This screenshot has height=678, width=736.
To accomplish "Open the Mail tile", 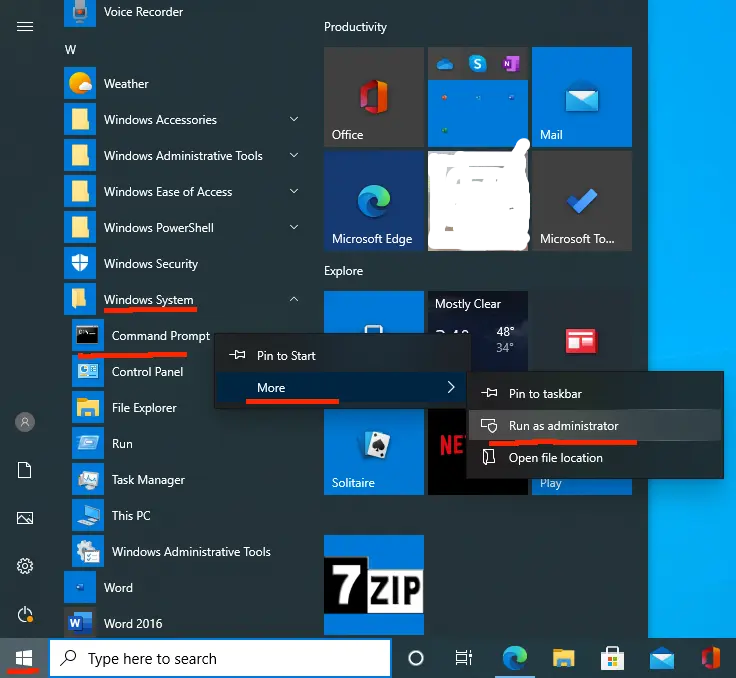I will 582,97.
